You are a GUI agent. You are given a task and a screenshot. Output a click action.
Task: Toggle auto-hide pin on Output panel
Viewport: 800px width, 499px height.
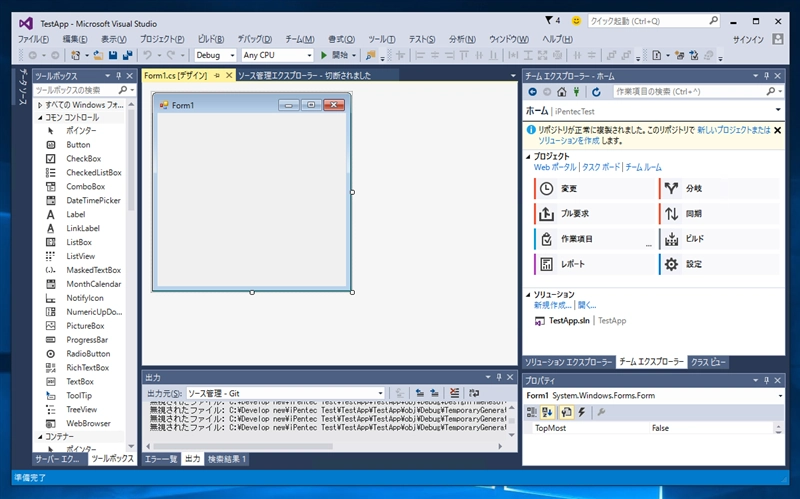(x=499, y=377)
